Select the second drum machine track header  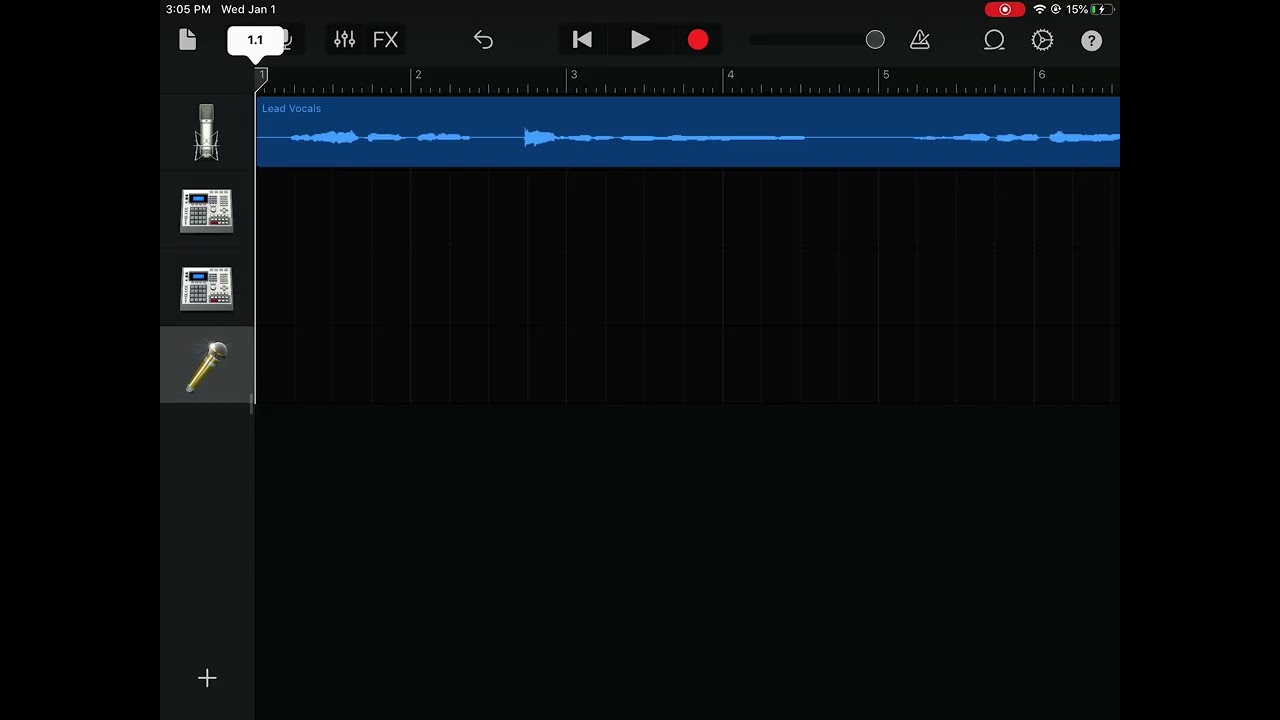click(207, 288)
